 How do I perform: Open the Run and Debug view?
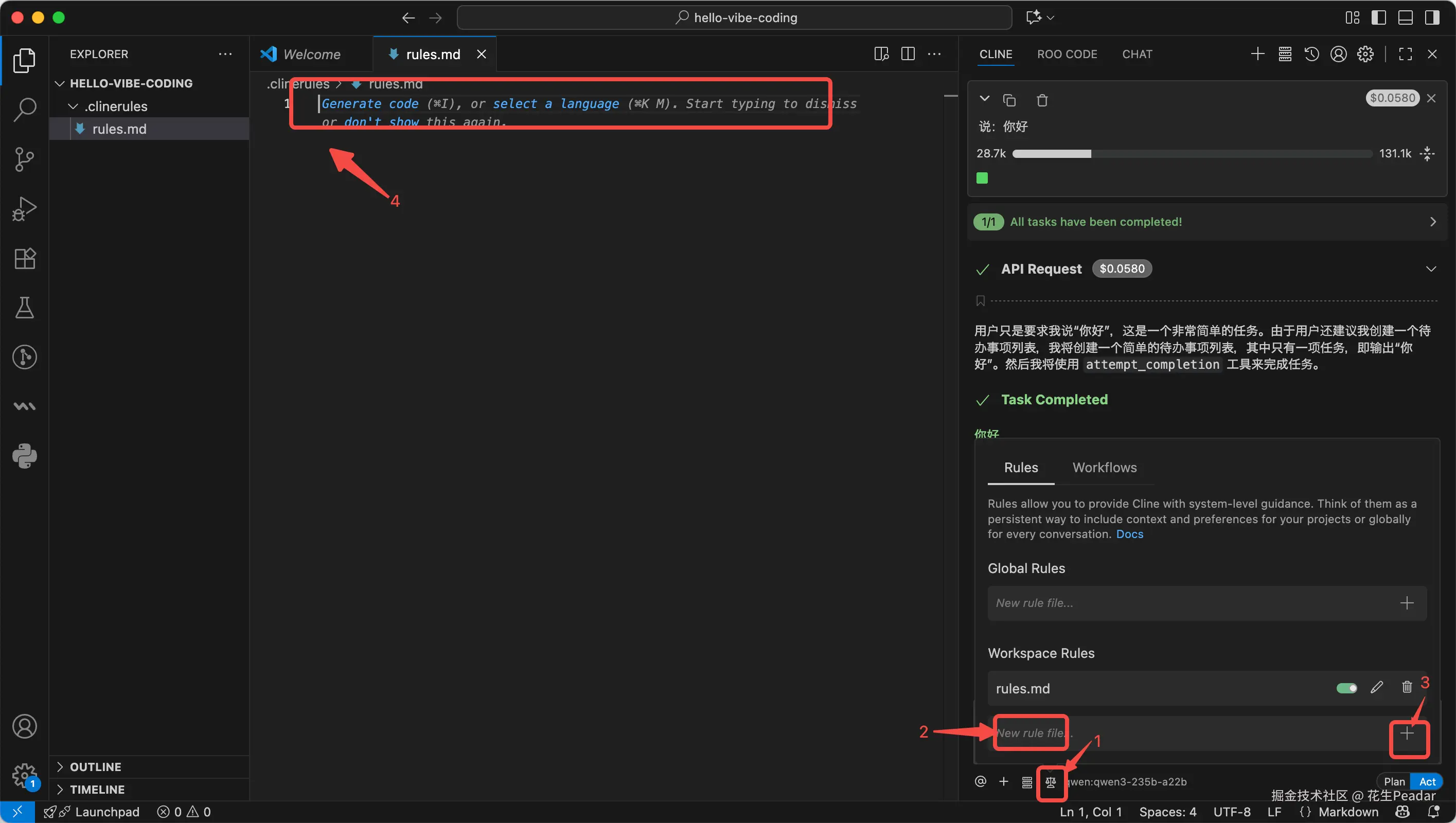pyautogui.click(x=24, y=208)
